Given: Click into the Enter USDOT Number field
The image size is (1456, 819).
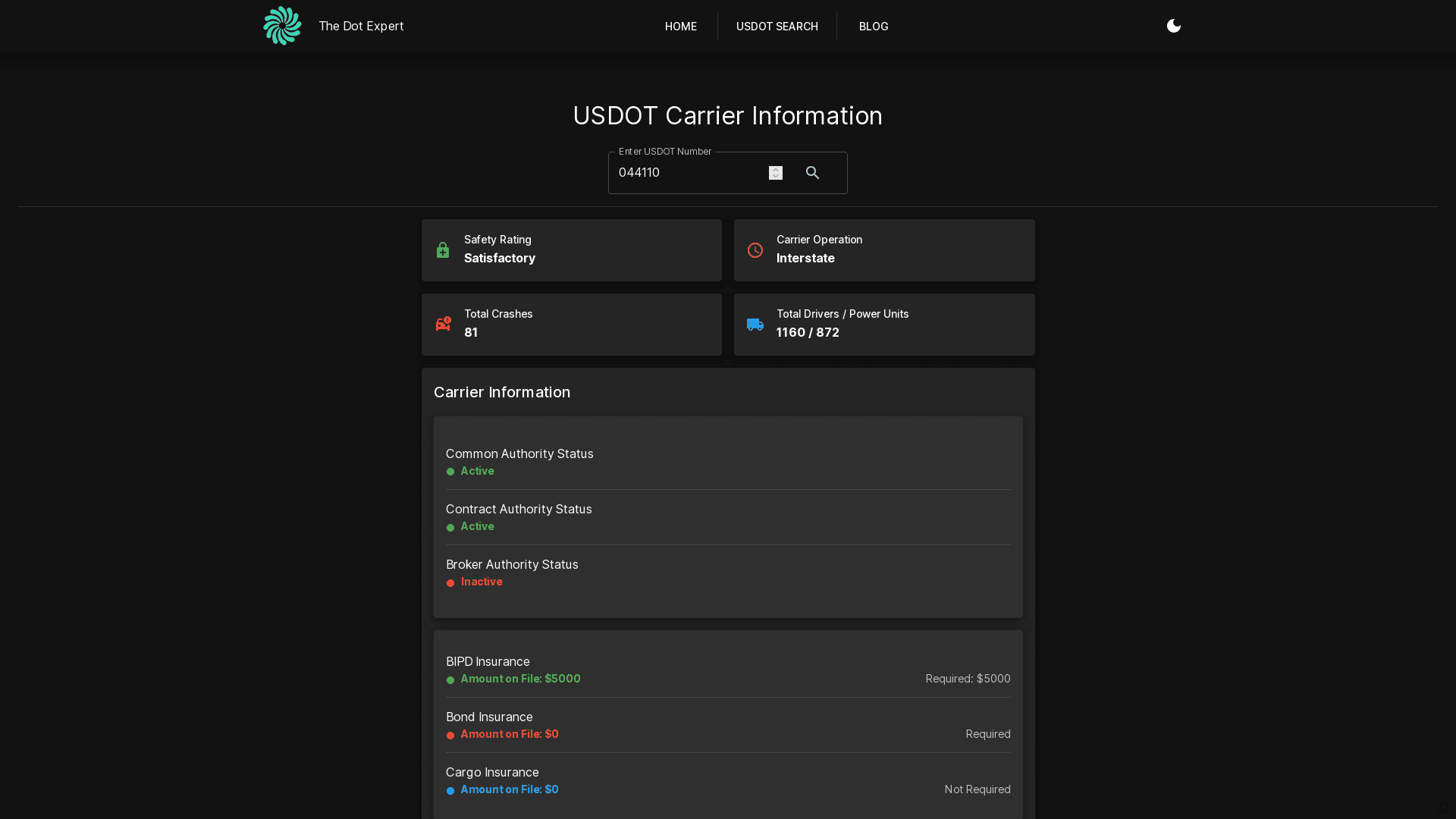Looking at the screenshot, I should (682, 173).
